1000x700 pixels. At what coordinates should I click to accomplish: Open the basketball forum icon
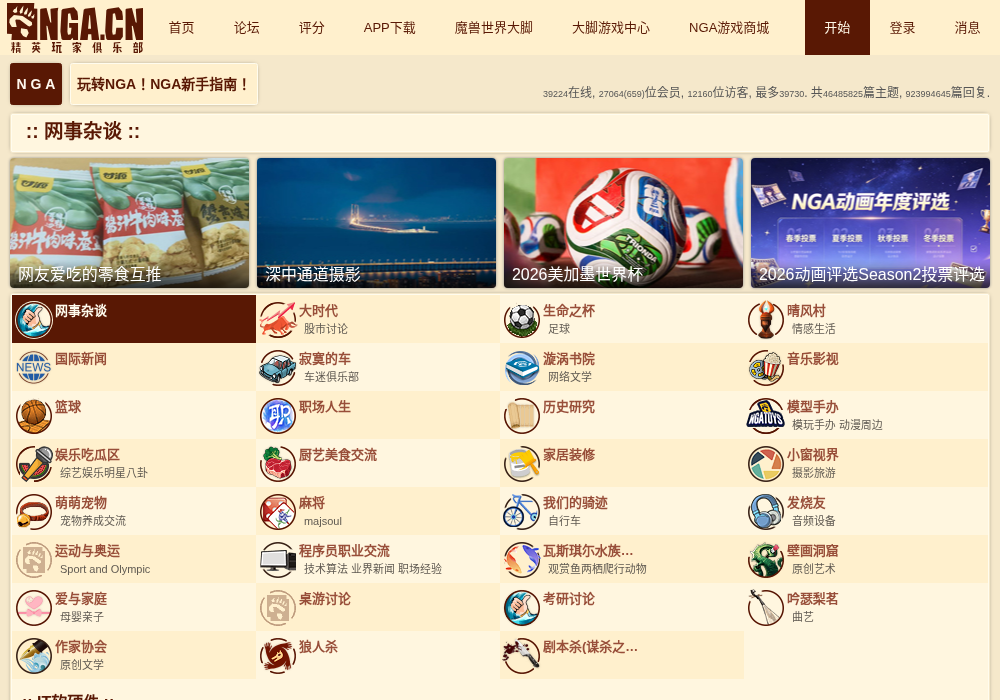(34, 416)
